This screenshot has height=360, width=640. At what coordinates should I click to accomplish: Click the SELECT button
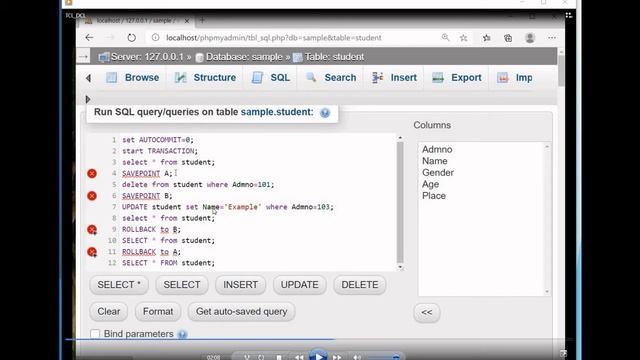coord(182,285)
